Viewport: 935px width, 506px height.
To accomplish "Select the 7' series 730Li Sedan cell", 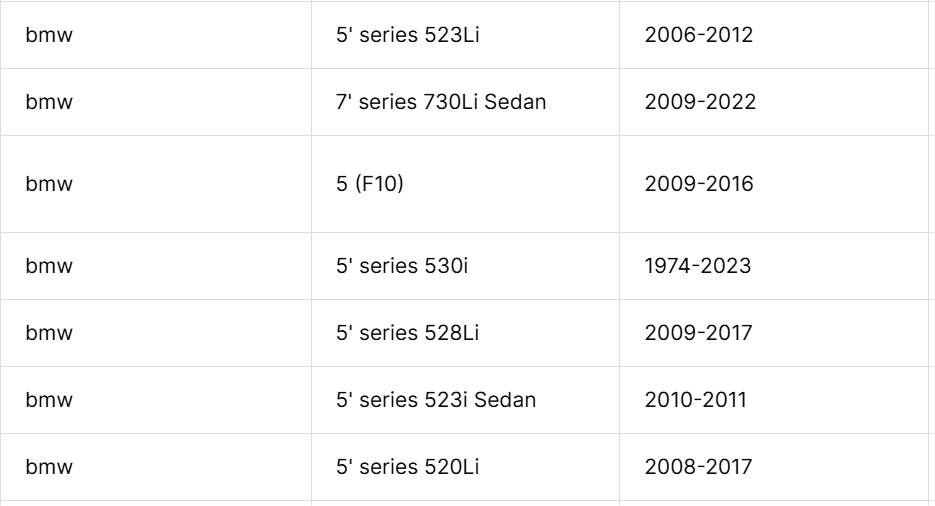I will click(465, 102).
